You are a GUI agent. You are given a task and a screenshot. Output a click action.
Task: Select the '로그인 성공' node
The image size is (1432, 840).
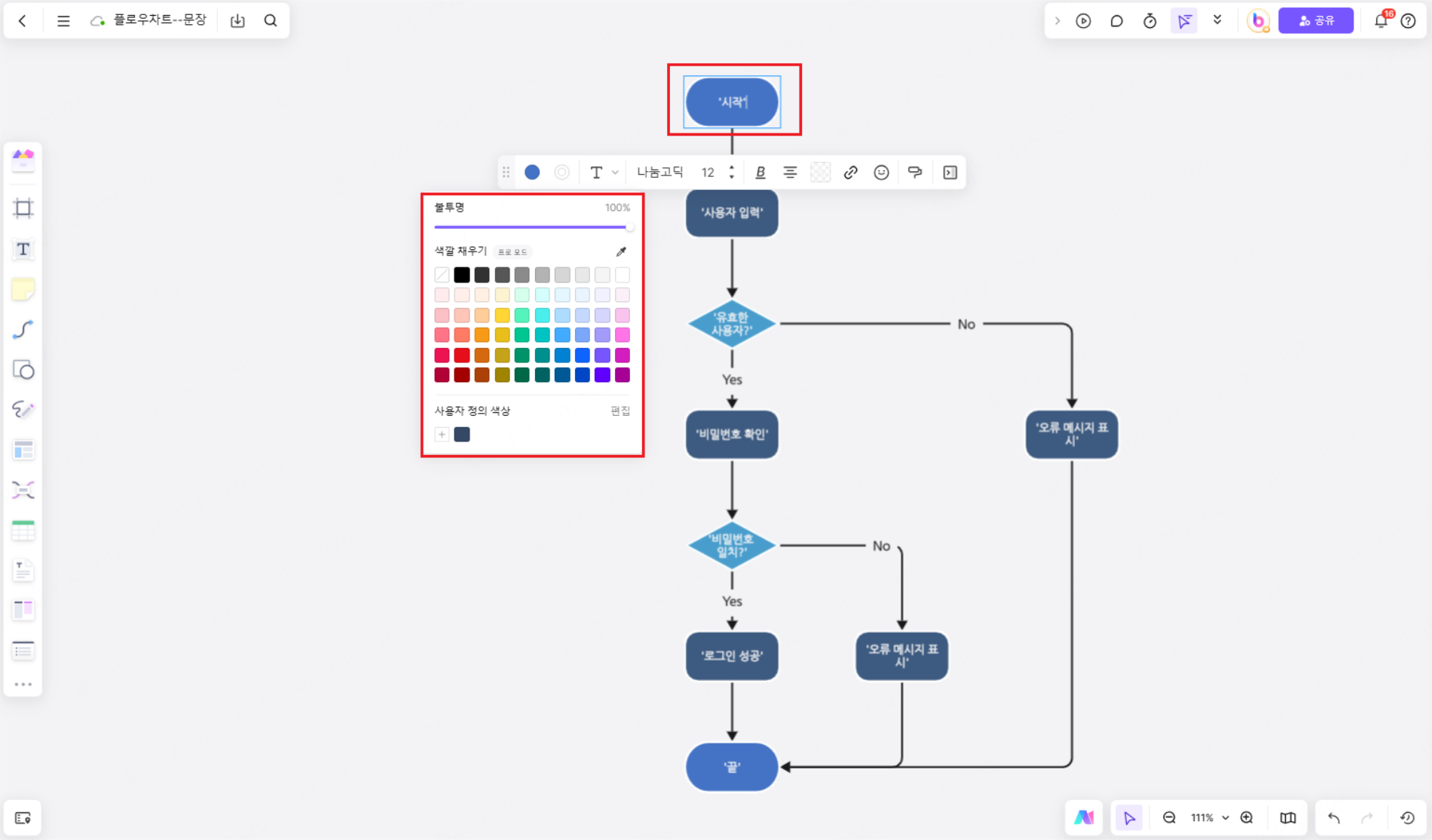click(x=732, y=656)
